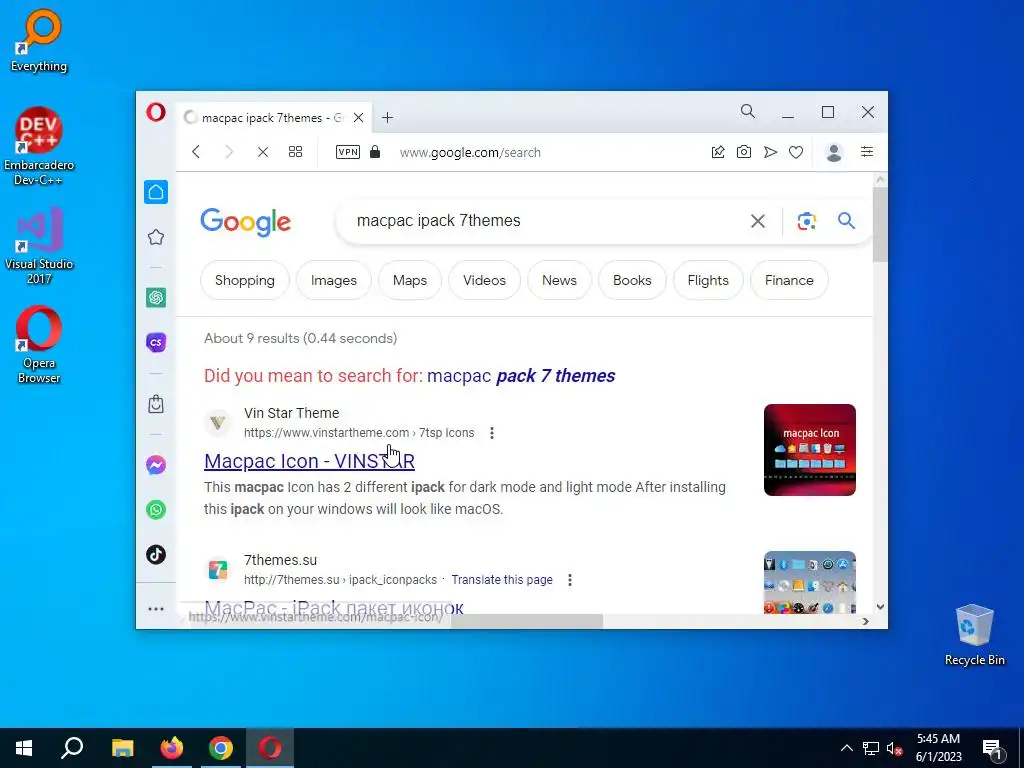Screen dimensions: 1024x768
Task: Click the muted volume tray icon
Action: pyautogui.click(x=895, y=748)
